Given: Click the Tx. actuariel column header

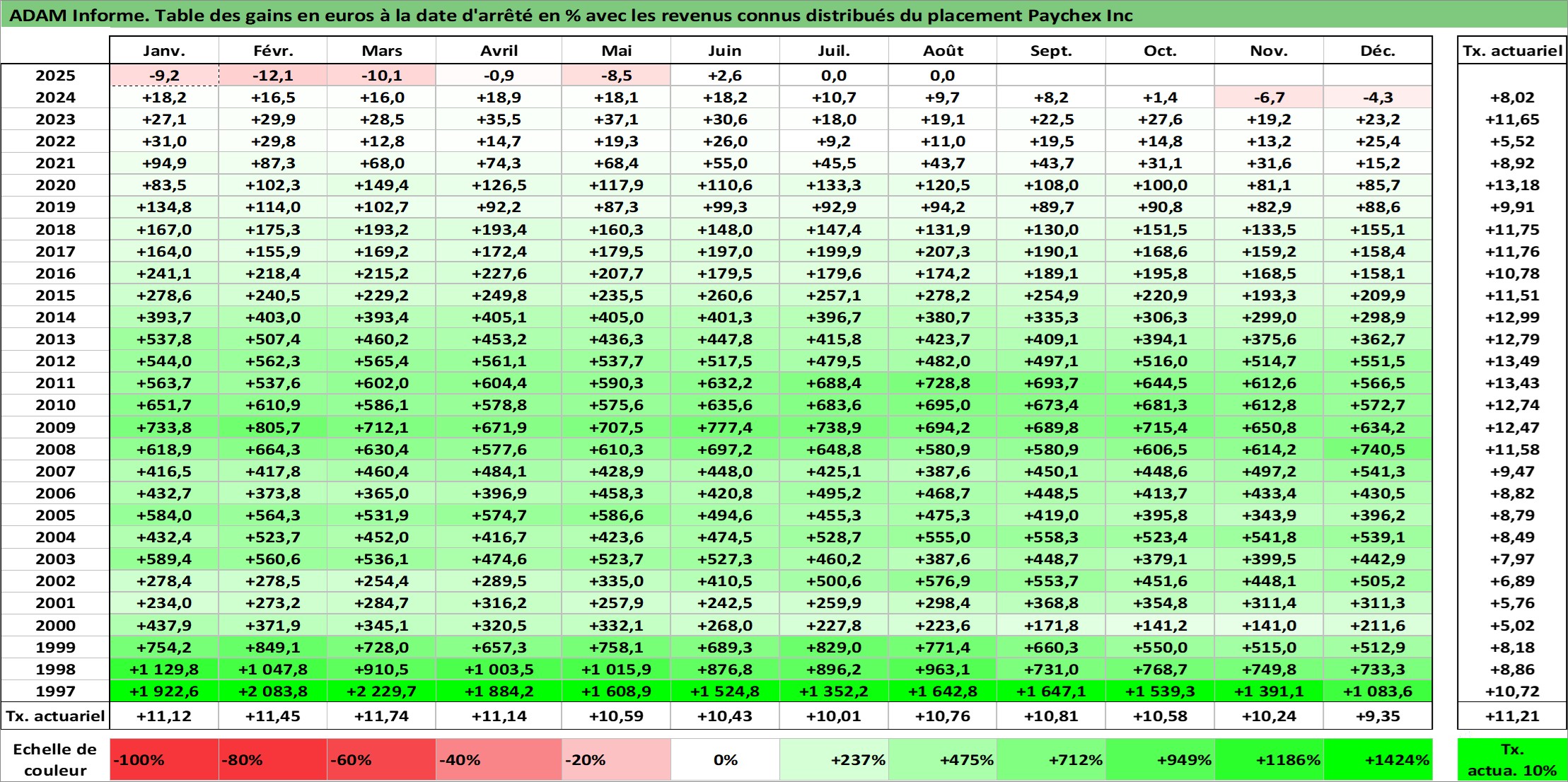Looking at the screenshot, I should [1512, 50].
